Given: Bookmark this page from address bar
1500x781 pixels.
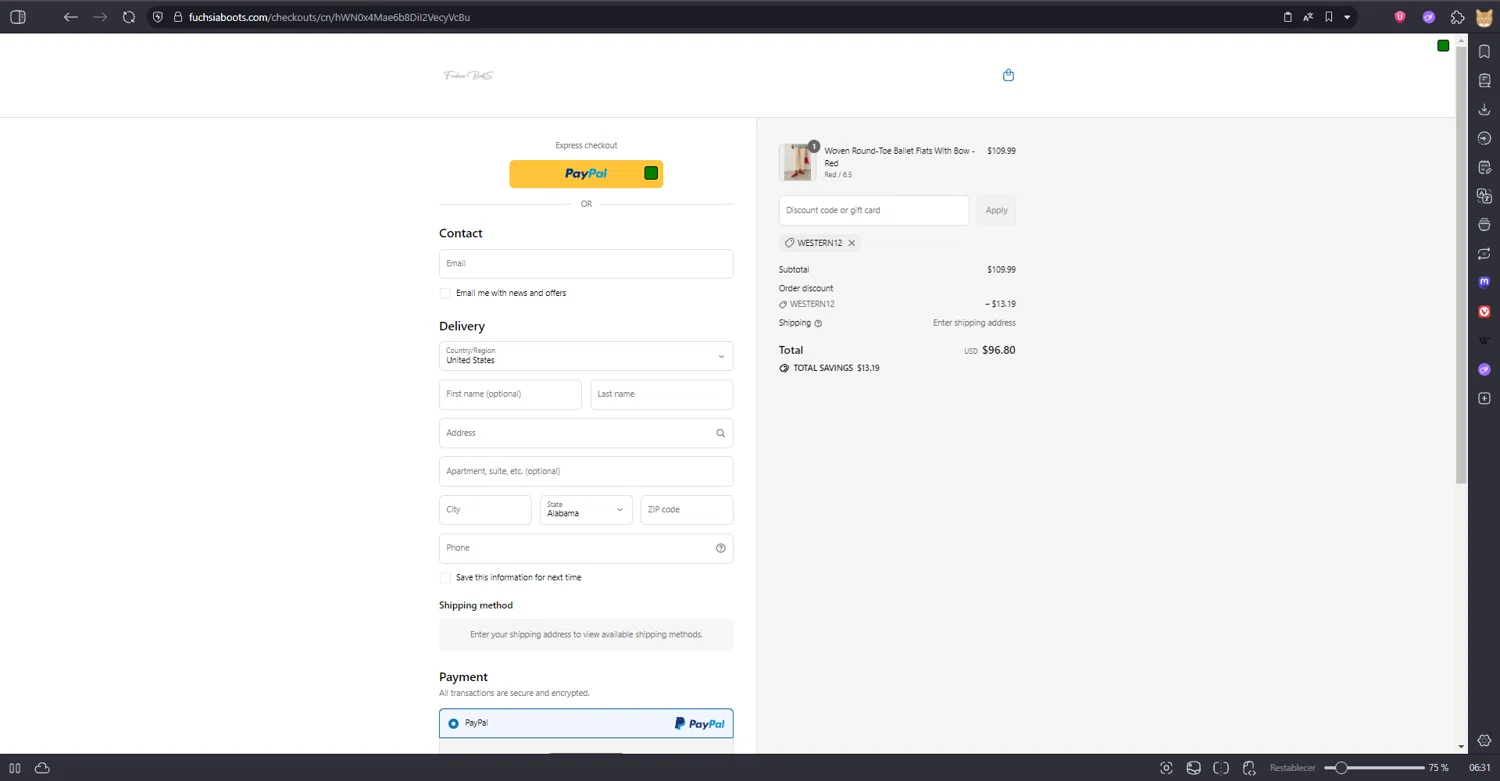Looking at the screenshot, I should 1329,17.
